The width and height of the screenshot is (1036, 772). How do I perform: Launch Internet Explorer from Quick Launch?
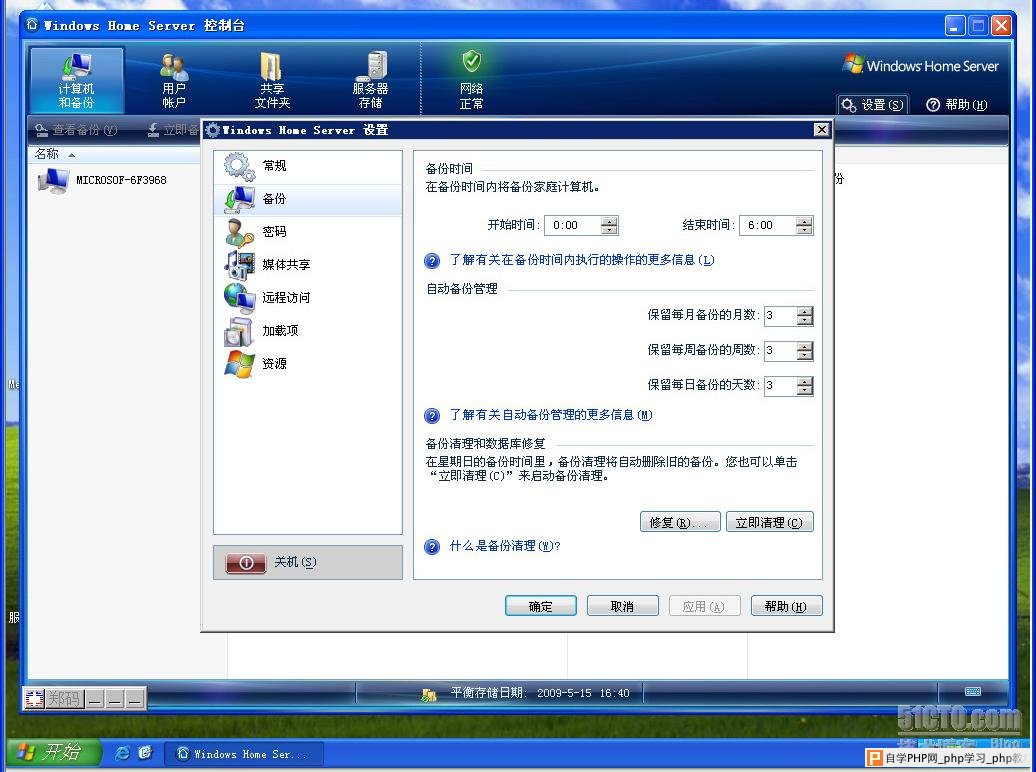click(122, 753)
